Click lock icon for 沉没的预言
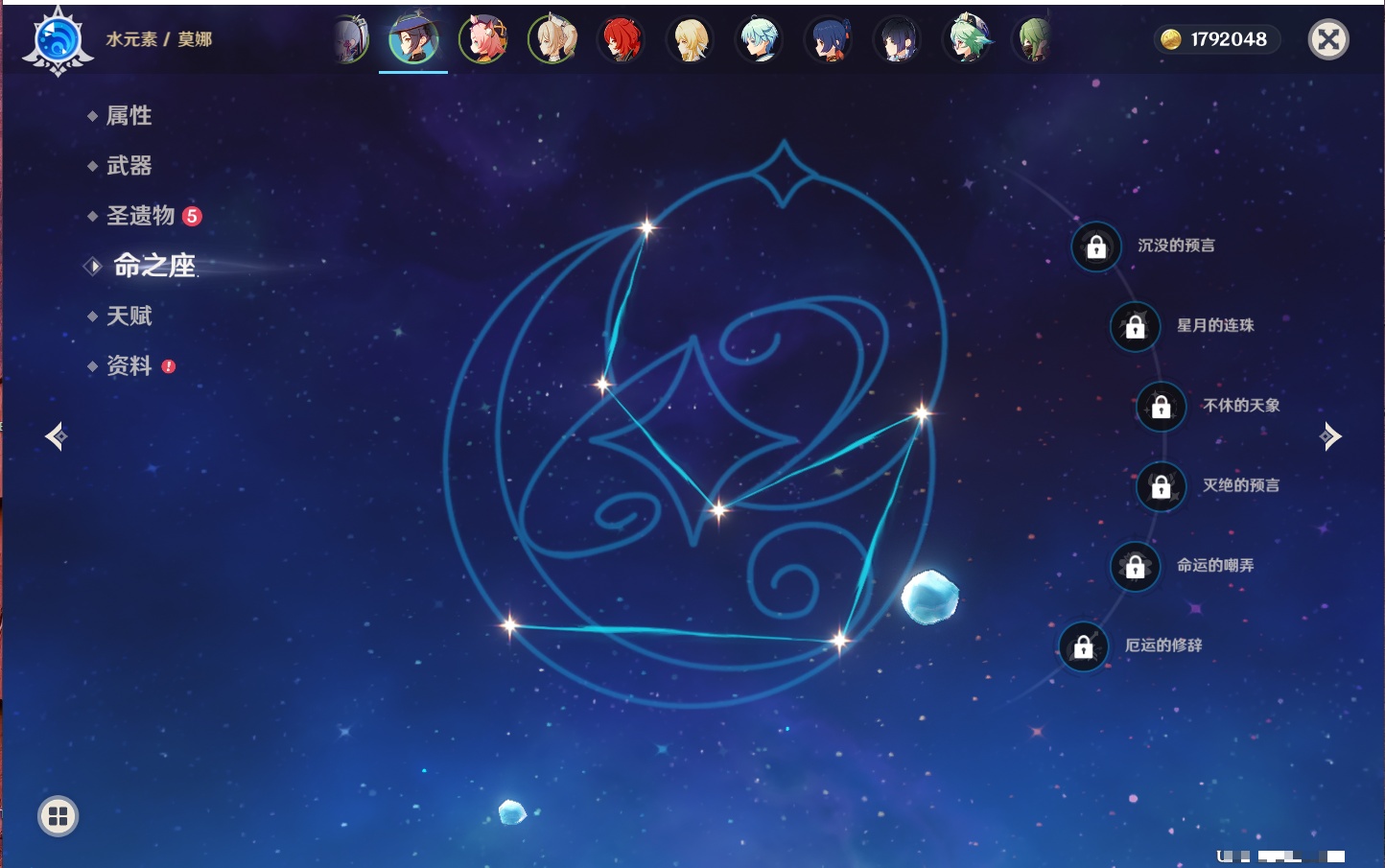This screenshot has width=1385, height=868. point(1096,246)
